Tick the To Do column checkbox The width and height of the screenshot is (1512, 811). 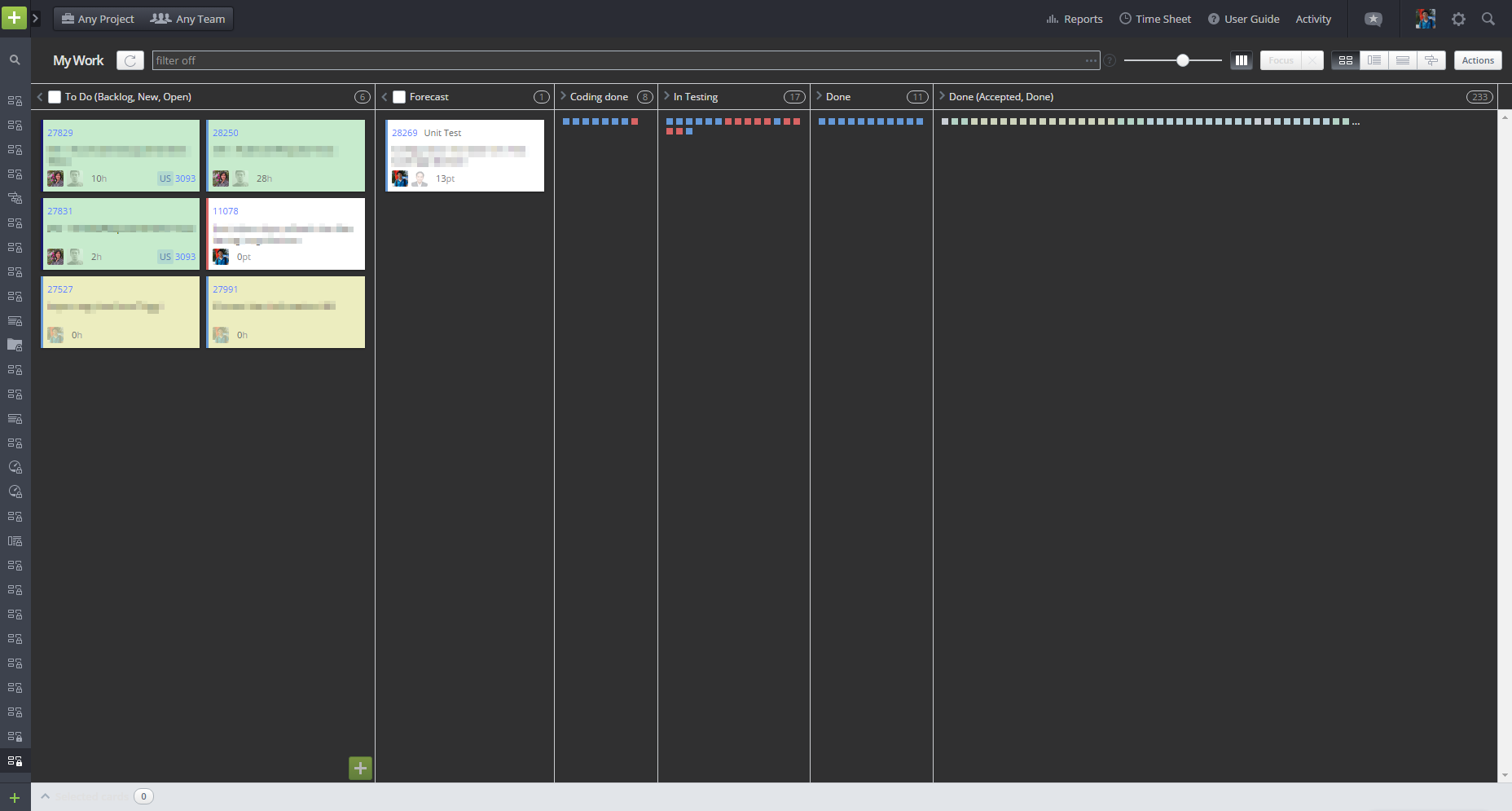(55, 97)
